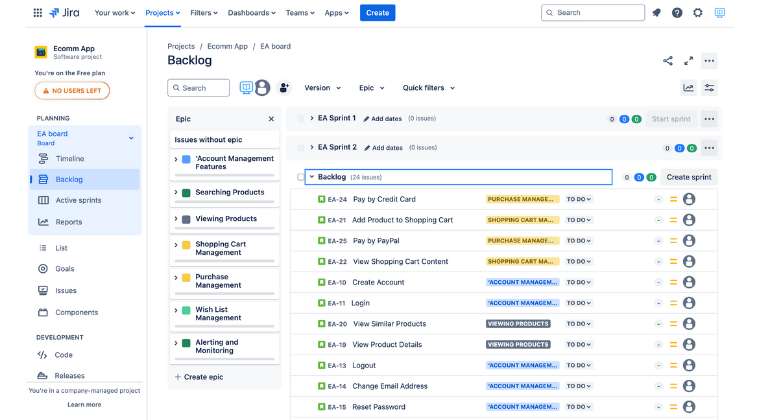
Task: Click assignee avatar for EA-24
Action: tap(689, 199)
